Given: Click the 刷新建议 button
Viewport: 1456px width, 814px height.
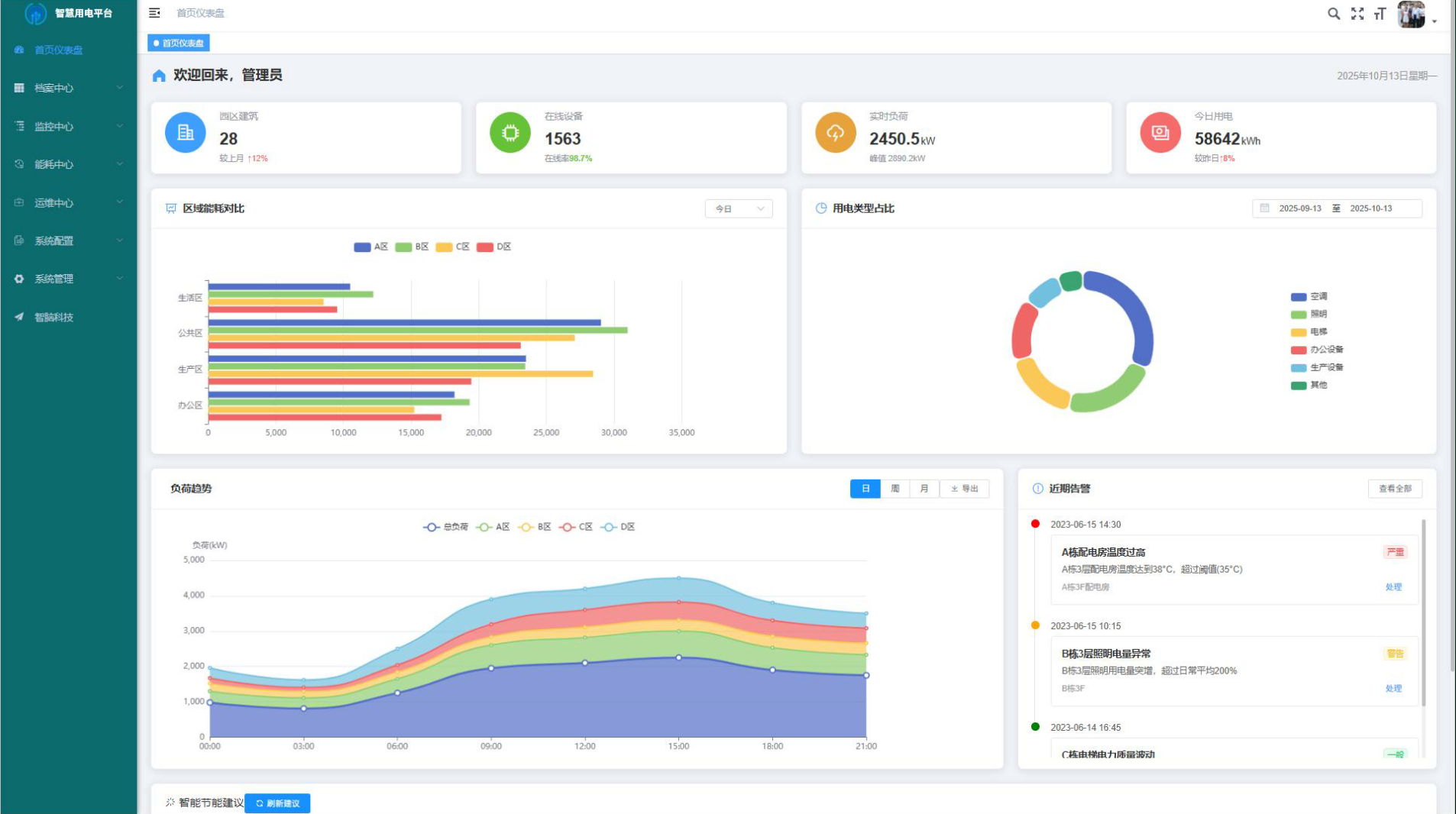Looking at the screenshot, I should click(277, 803).
